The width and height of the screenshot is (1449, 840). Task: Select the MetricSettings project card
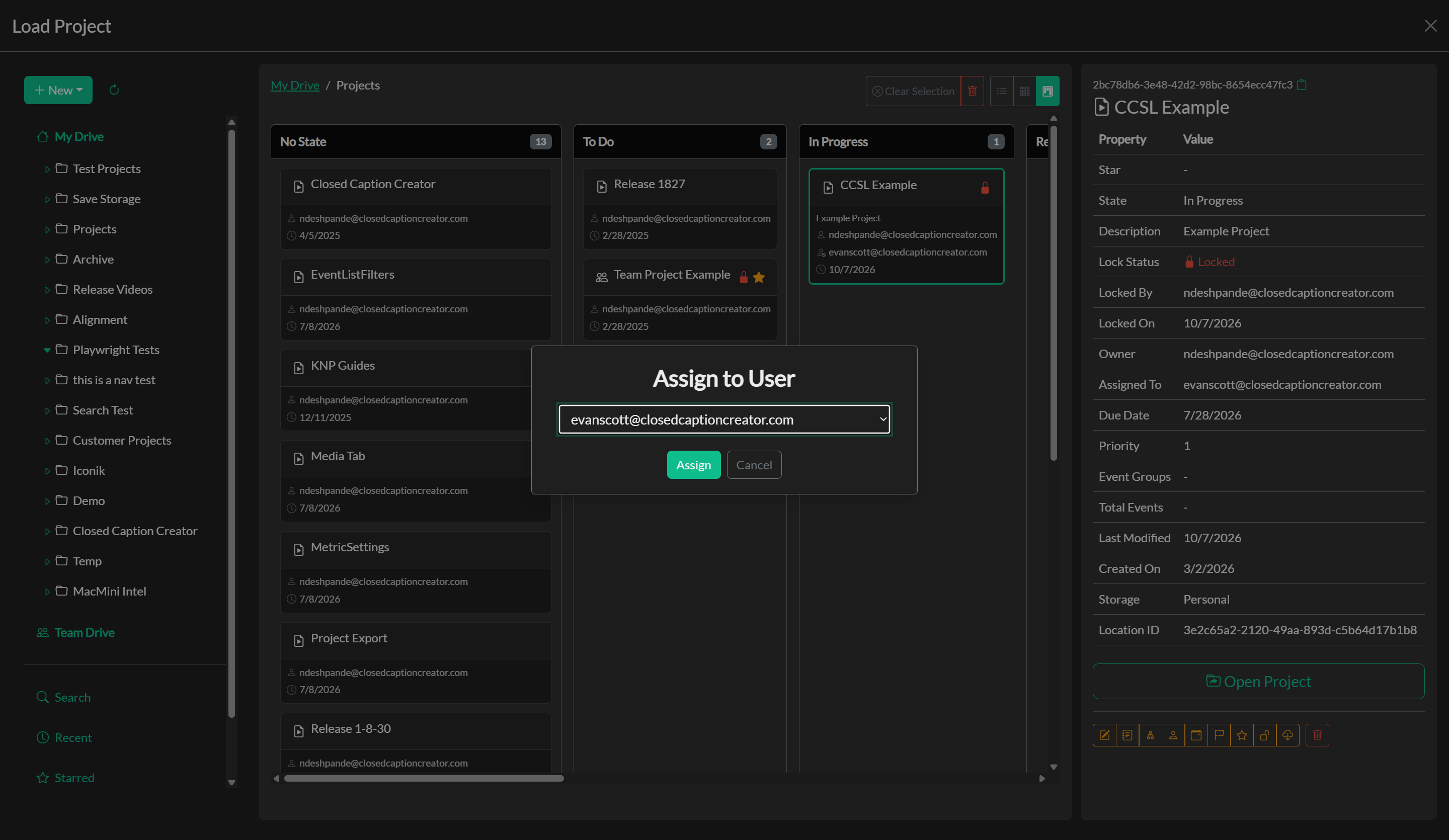tap(416, 572)
